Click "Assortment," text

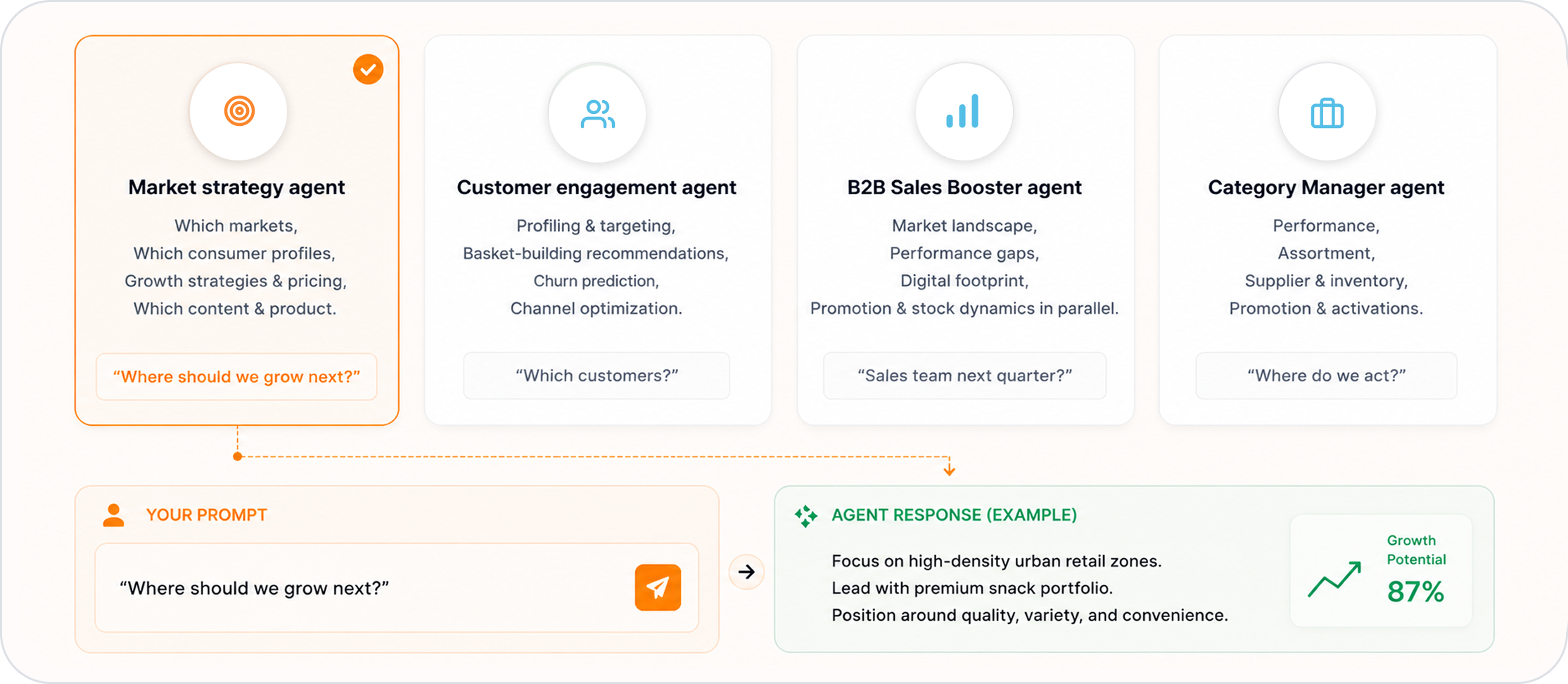pos(1326,253)
